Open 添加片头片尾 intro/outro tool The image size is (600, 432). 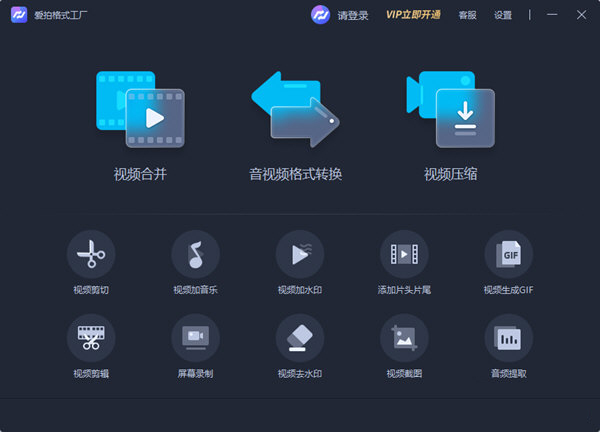pyautogui.click(x=404, y=254)
